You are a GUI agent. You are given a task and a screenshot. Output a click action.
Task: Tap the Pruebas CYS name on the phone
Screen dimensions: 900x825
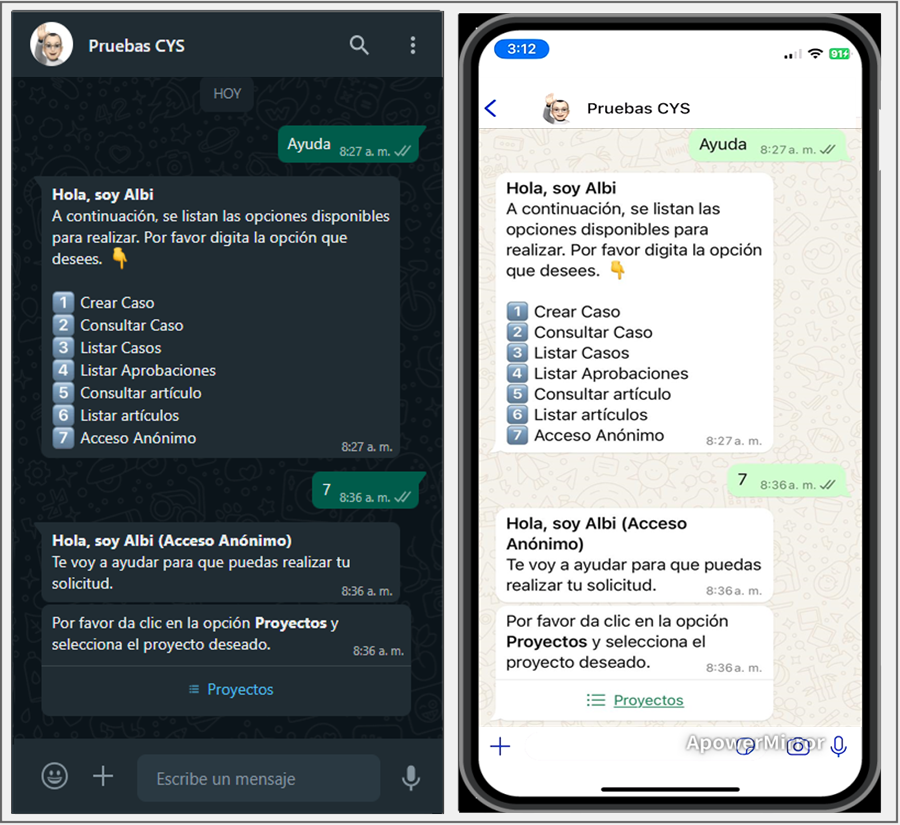(638, 108)
